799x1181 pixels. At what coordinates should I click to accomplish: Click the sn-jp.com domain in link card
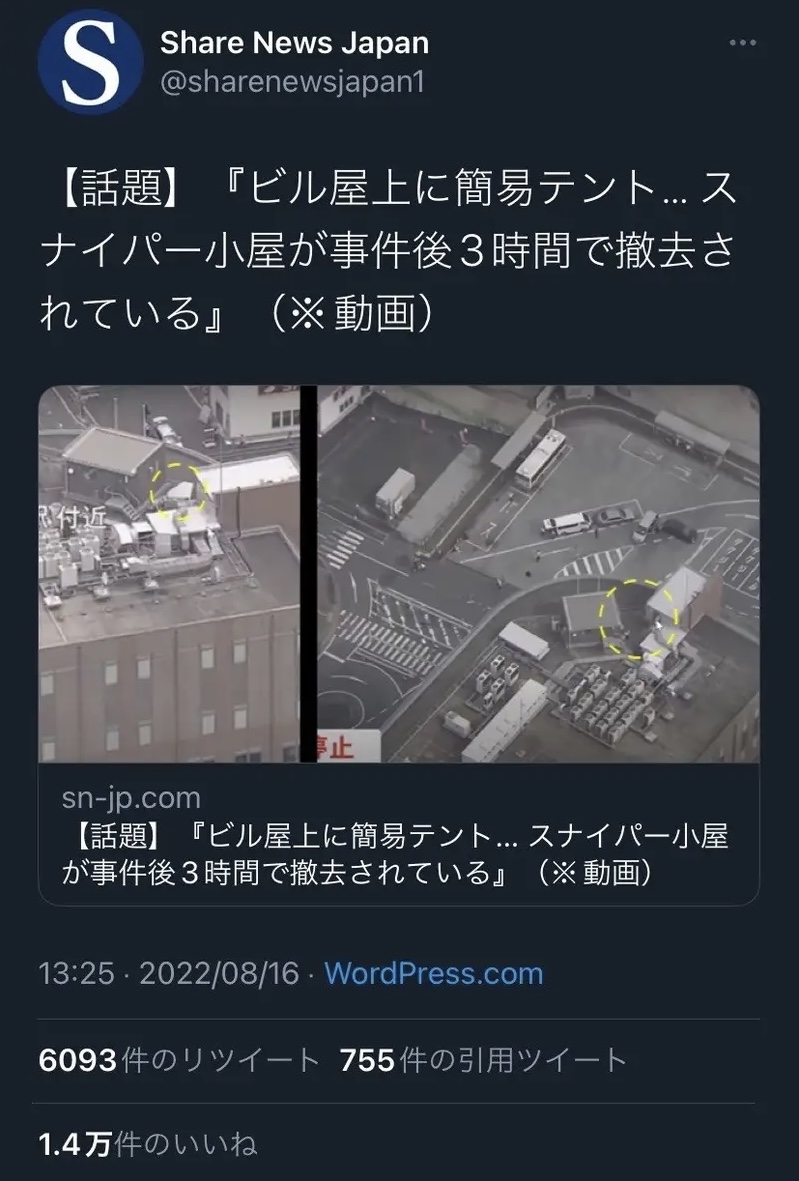131,798
